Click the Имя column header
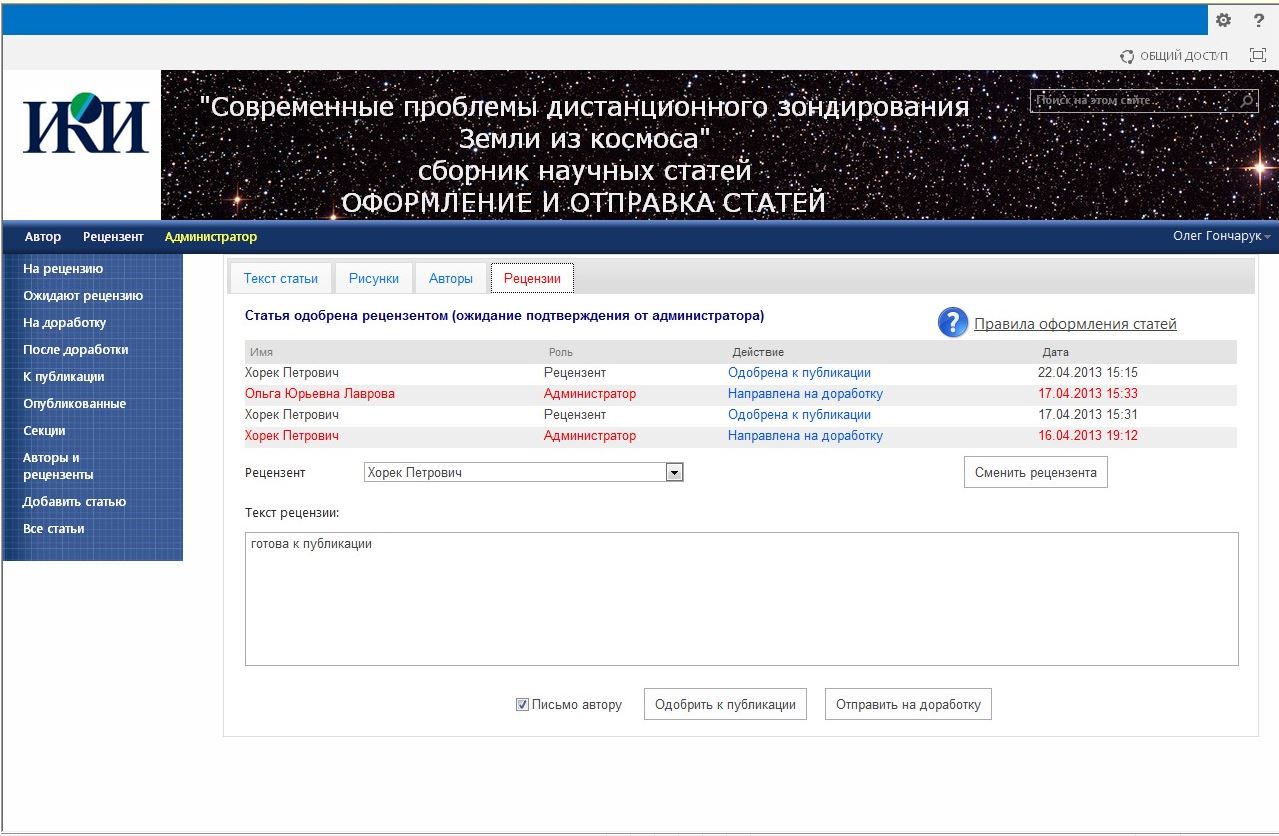 (x=262, y=352)
